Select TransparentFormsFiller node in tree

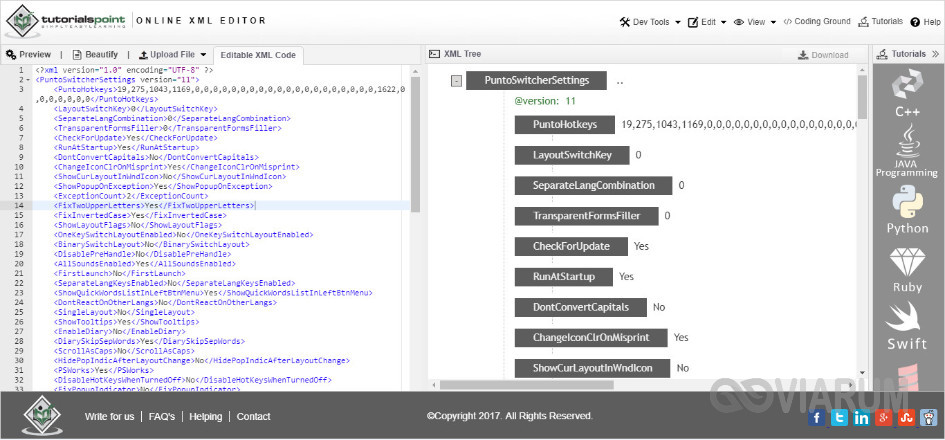[586, 216]
